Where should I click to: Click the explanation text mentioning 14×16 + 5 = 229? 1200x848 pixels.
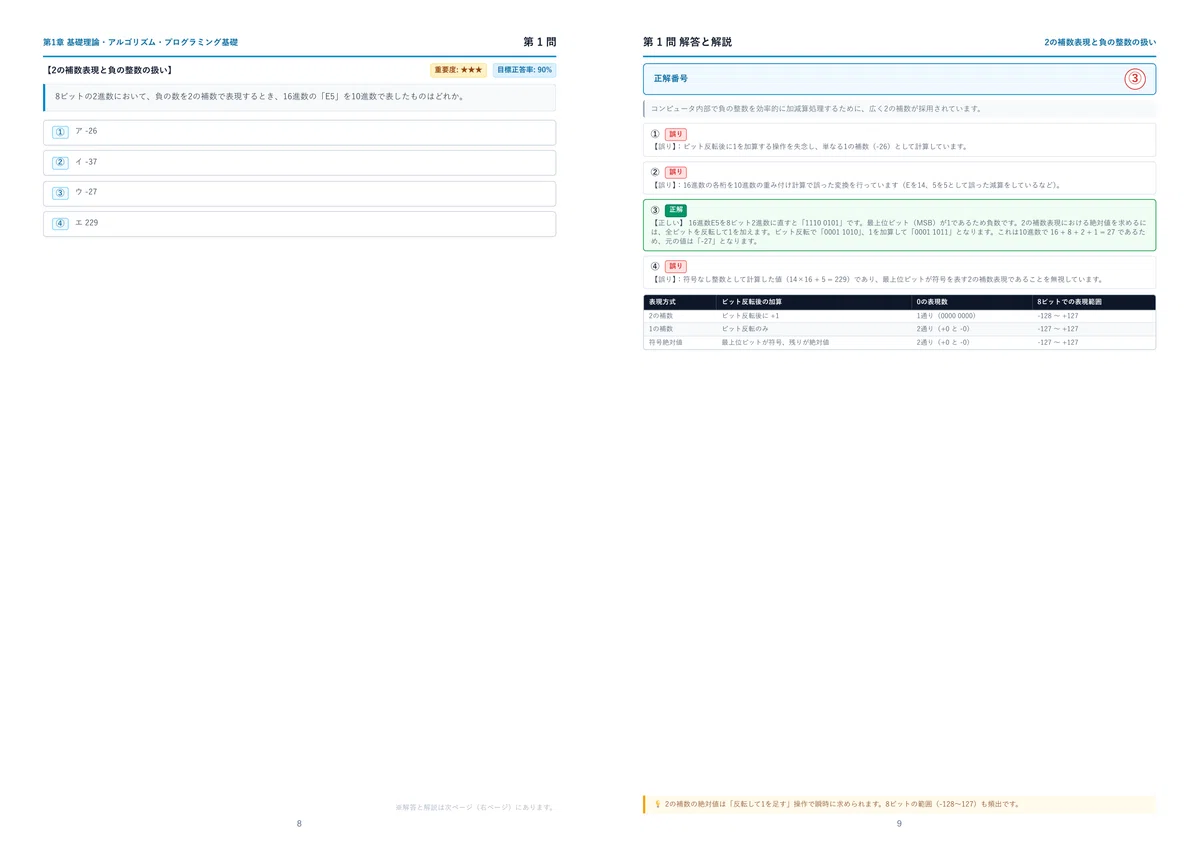click(877, 279)
